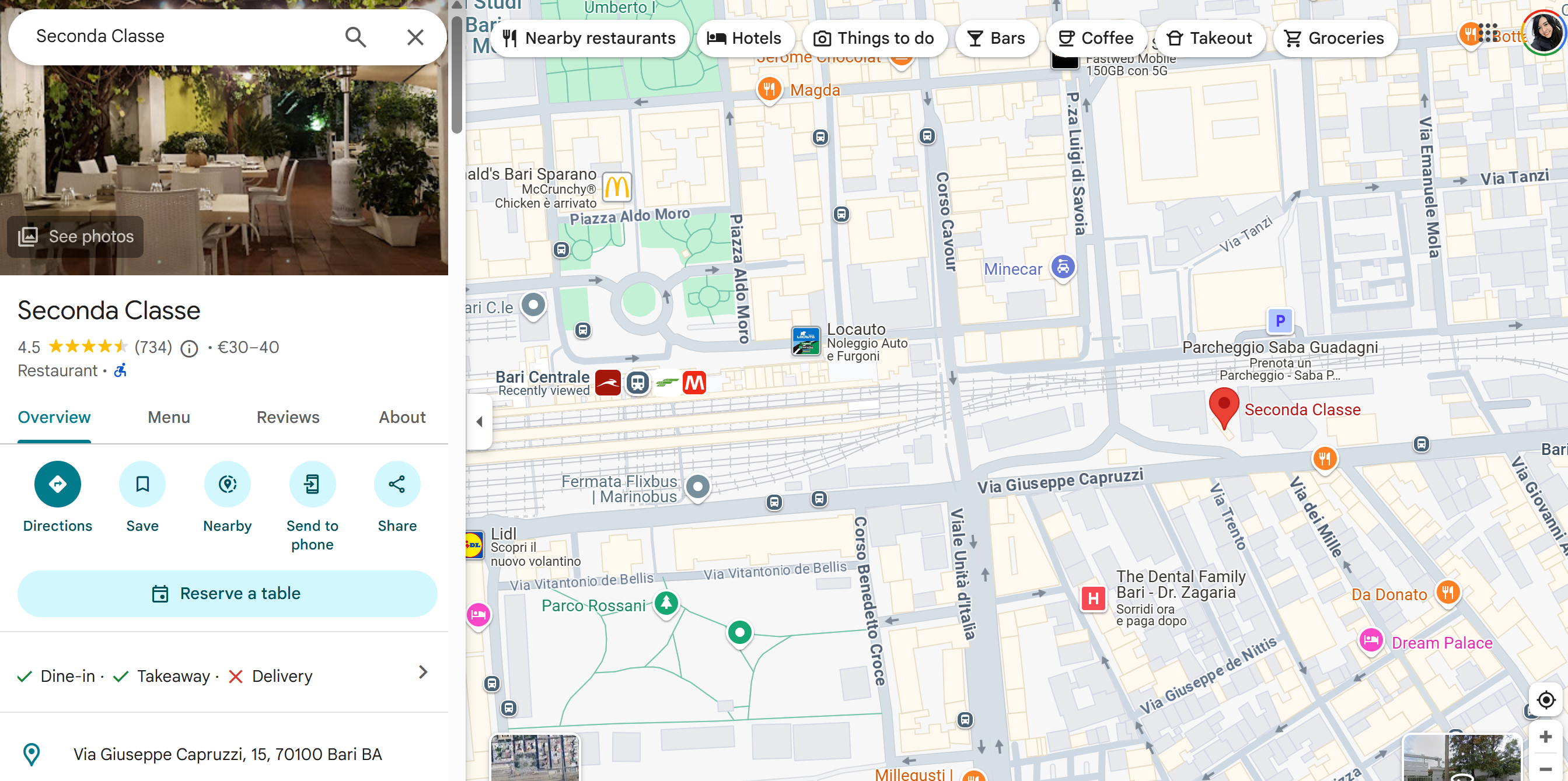The width and height of the screenshot is (1568, 781).
Task: Click The Dental Family hospital marker
Action: click(x=1093, y=598)
